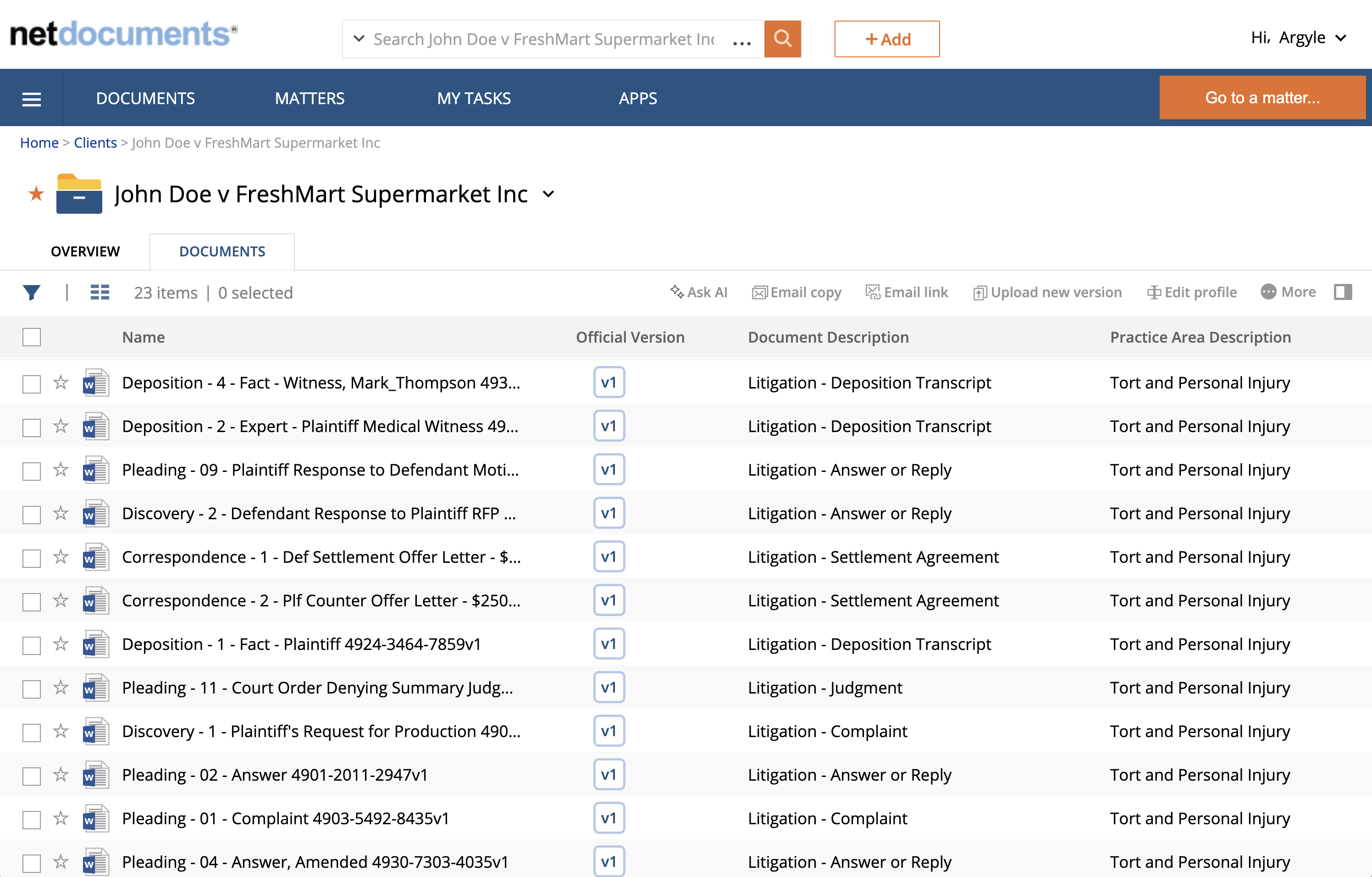
Task: Click the Email copy icon
Action: (x=759, y=292)
